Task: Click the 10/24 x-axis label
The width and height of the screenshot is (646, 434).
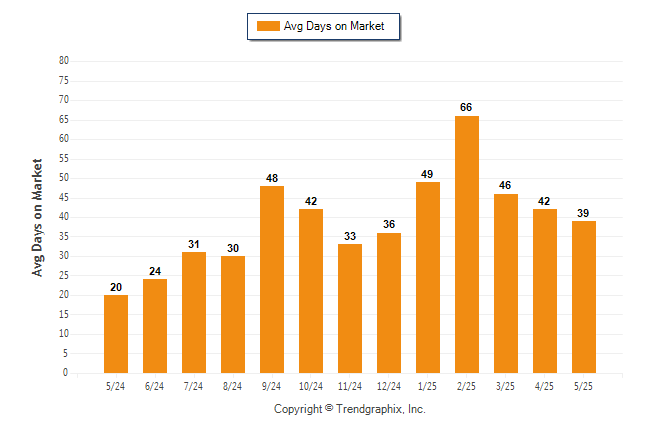Action: point(311,386)
